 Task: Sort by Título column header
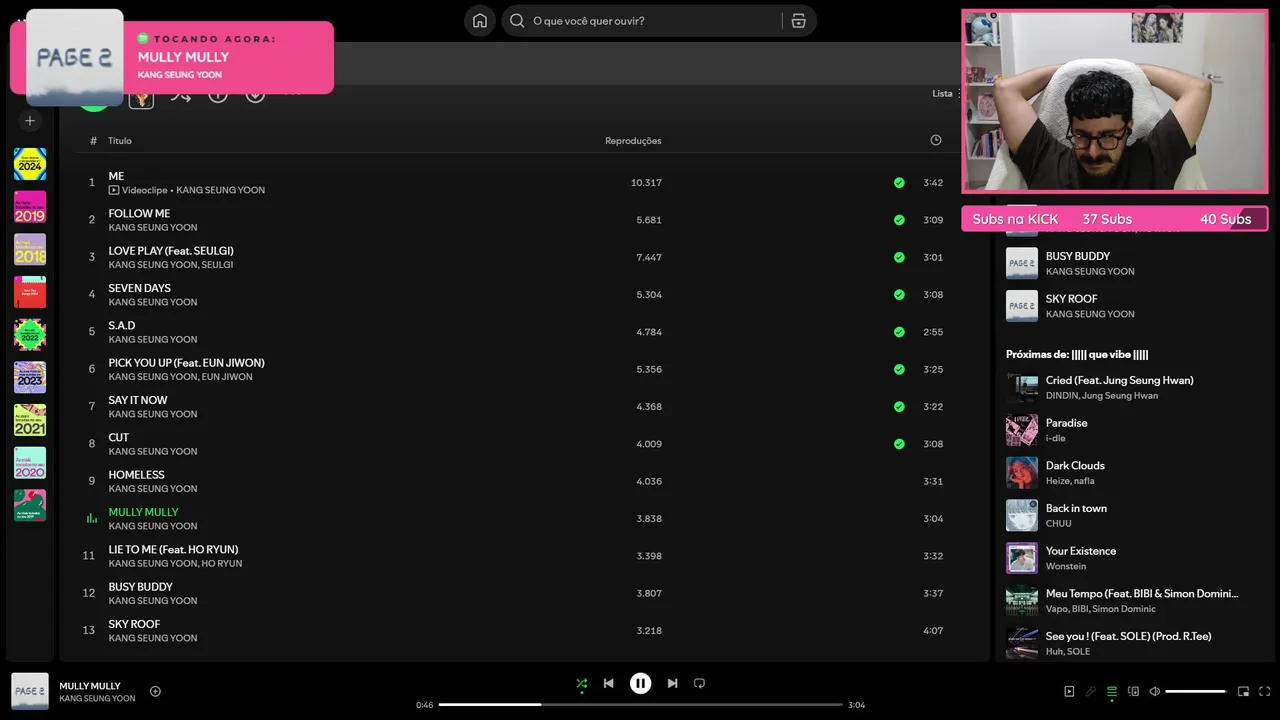[120, 141]
